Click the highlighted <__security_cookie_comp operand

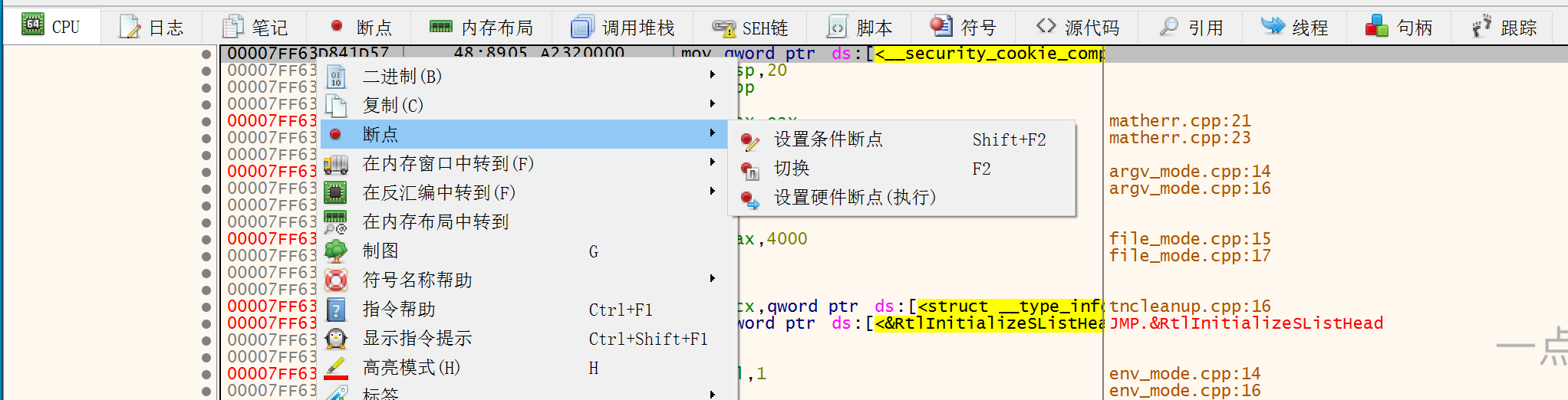coord(988,54)
